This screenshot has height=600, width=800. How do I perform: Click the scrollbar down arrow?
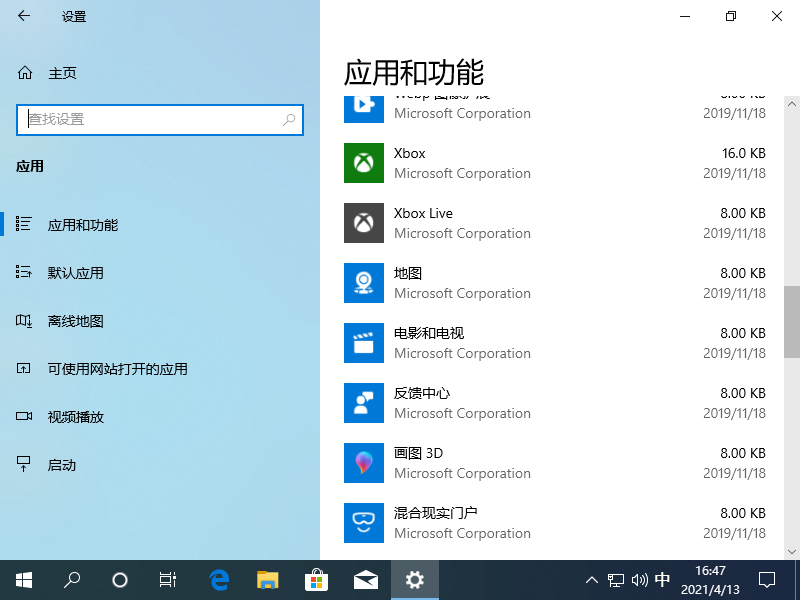[792, 552]
